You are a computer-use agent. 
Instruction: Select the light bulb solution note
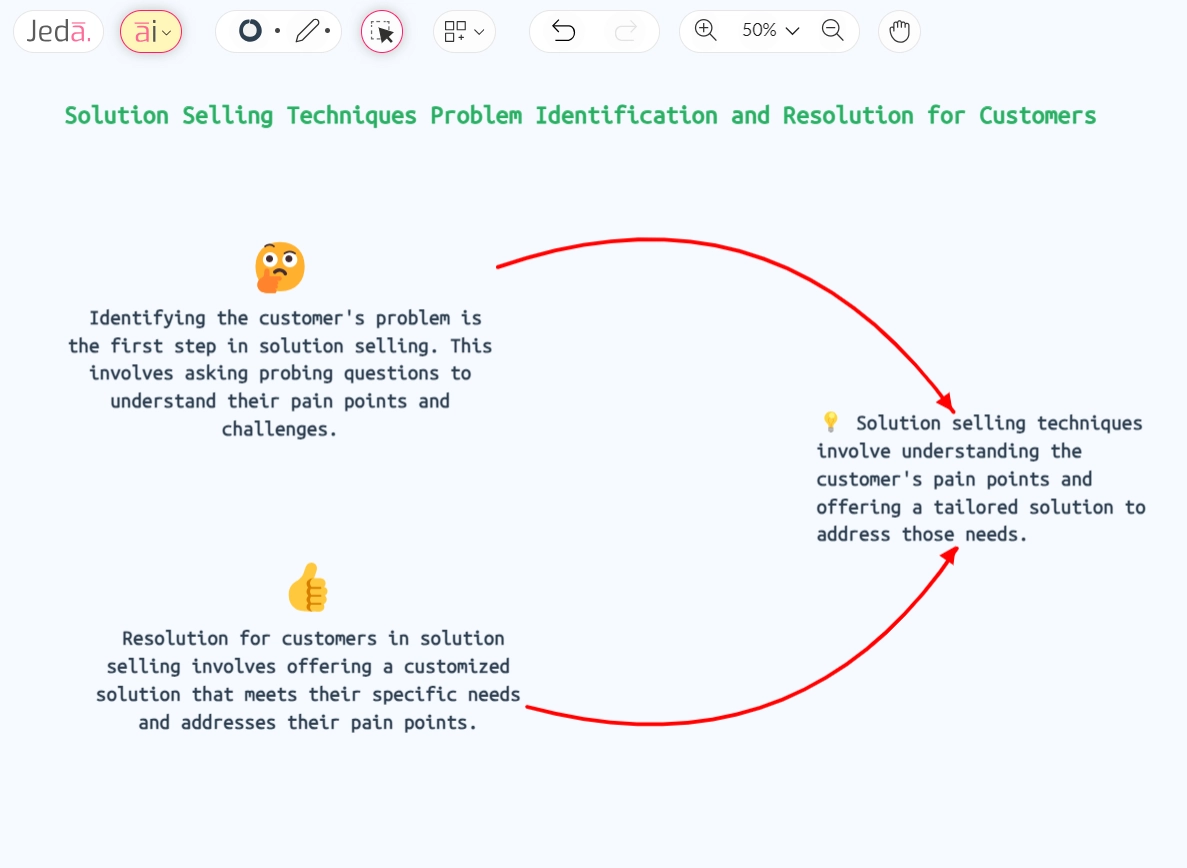click(978, 478)
